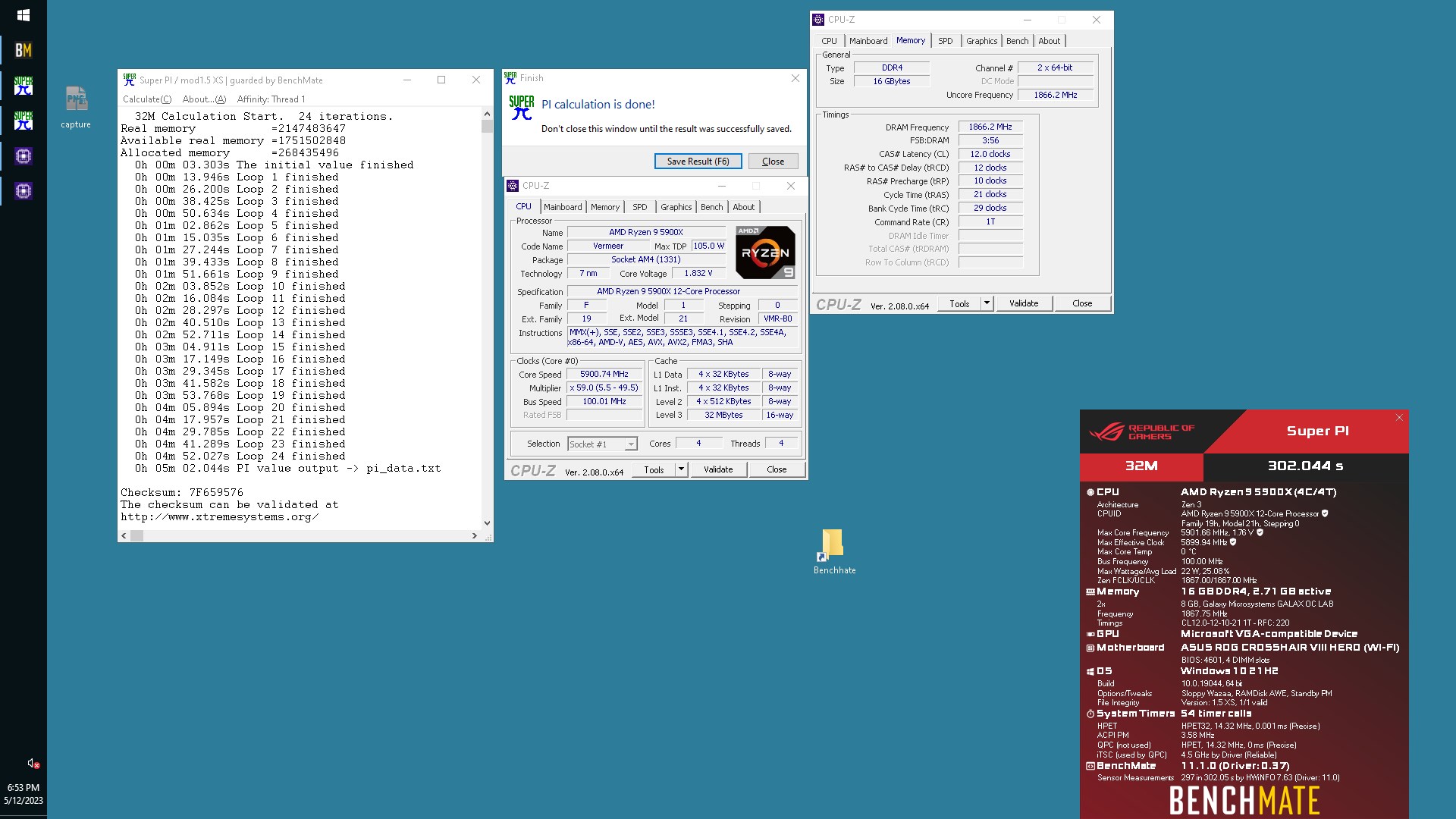This screenshot has height=819, width=1456.
Task: Click Super PI horizontal scrollbar right arrow
Action: (475, 536)
